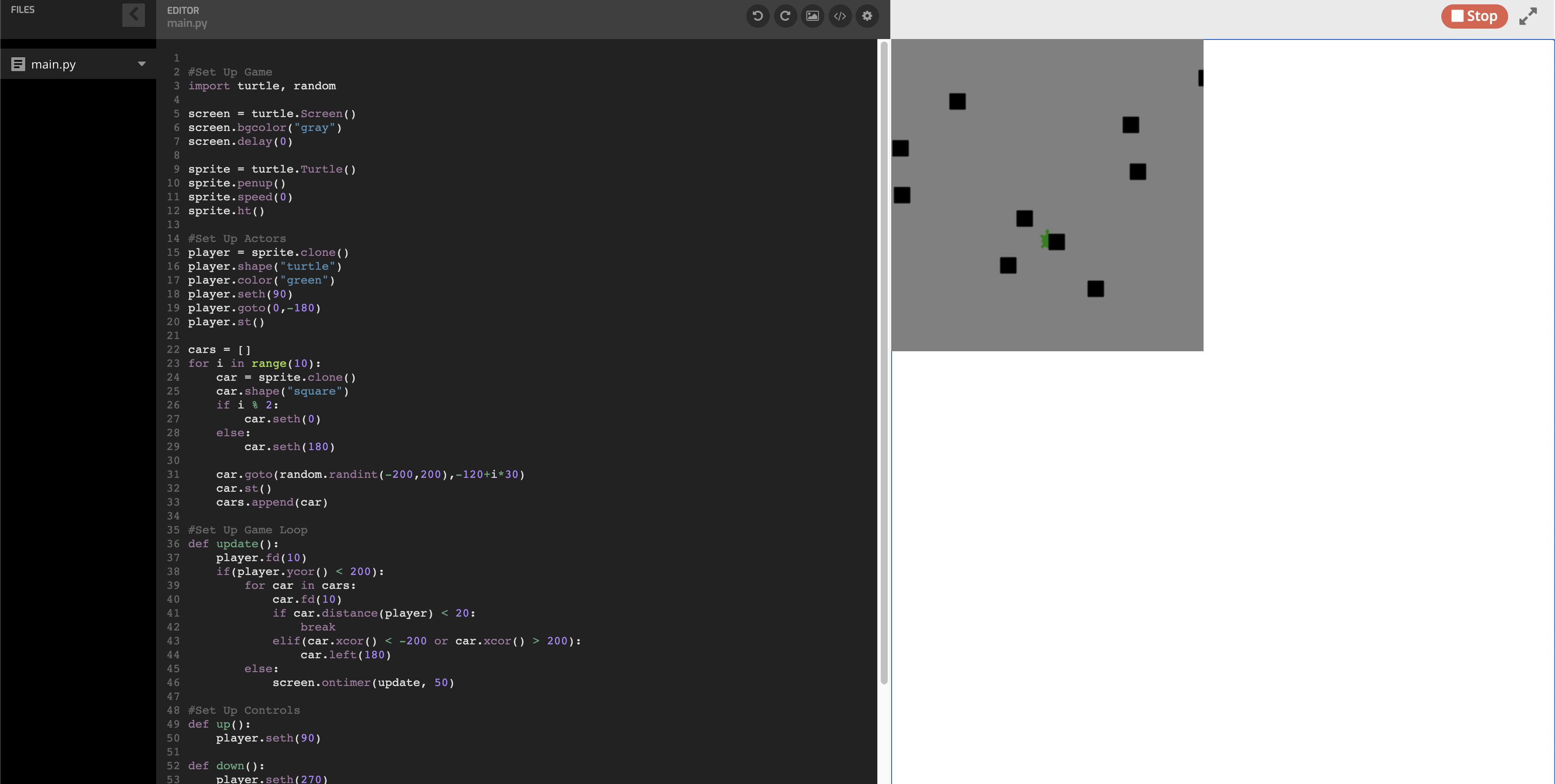1555x784 pixels.
Task: Open main.py file options dropdown
Action: coord(142,64)
